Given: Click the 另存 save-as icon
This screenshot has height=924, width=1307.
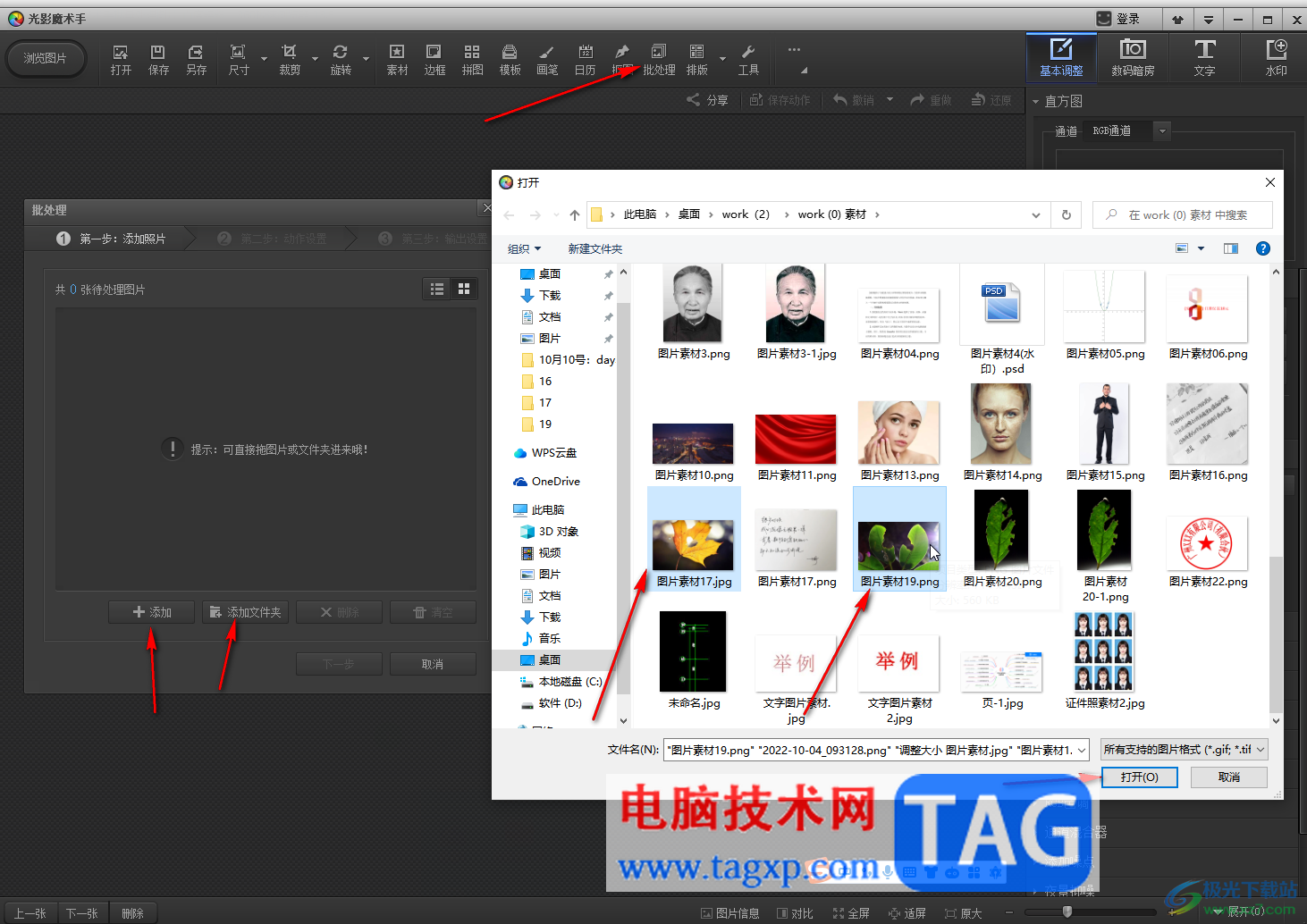Looking at the screenshot, I should click(196, 60).
